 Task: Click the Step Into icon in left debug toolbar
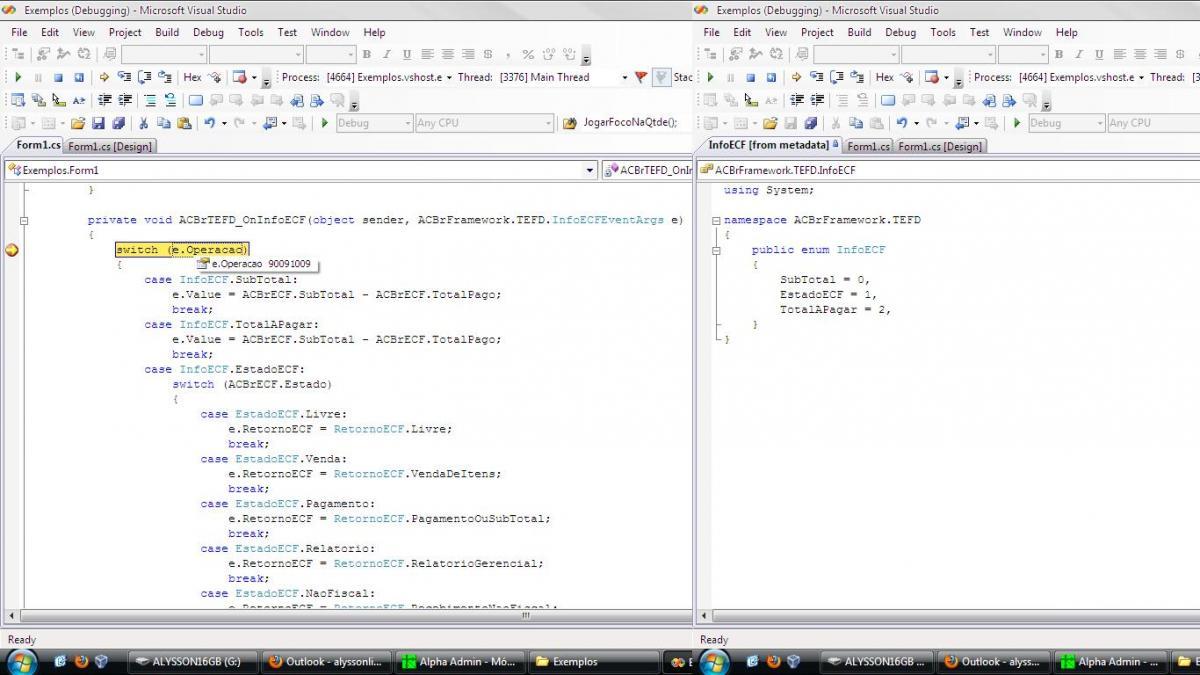click(124, 77)
